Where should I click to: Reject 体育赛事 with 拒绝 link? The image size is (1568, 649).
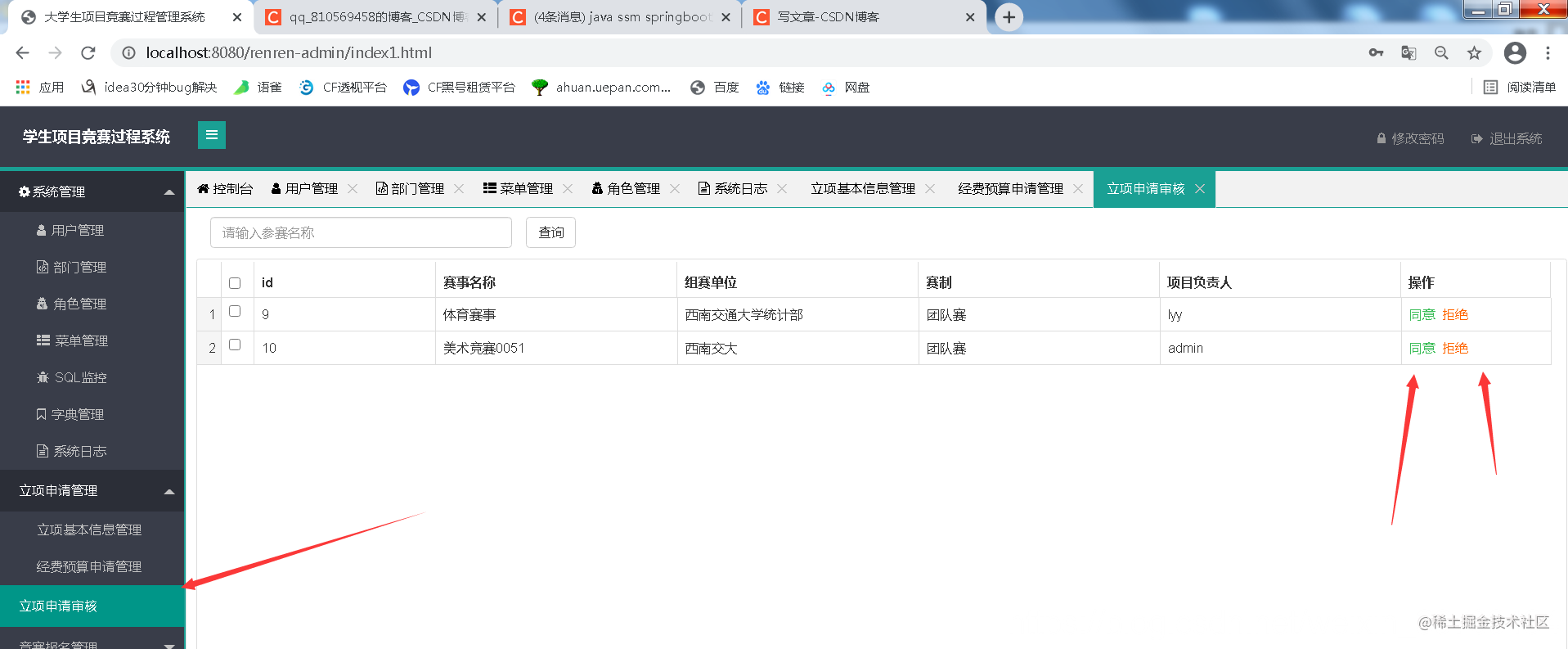click(1455, 314)
